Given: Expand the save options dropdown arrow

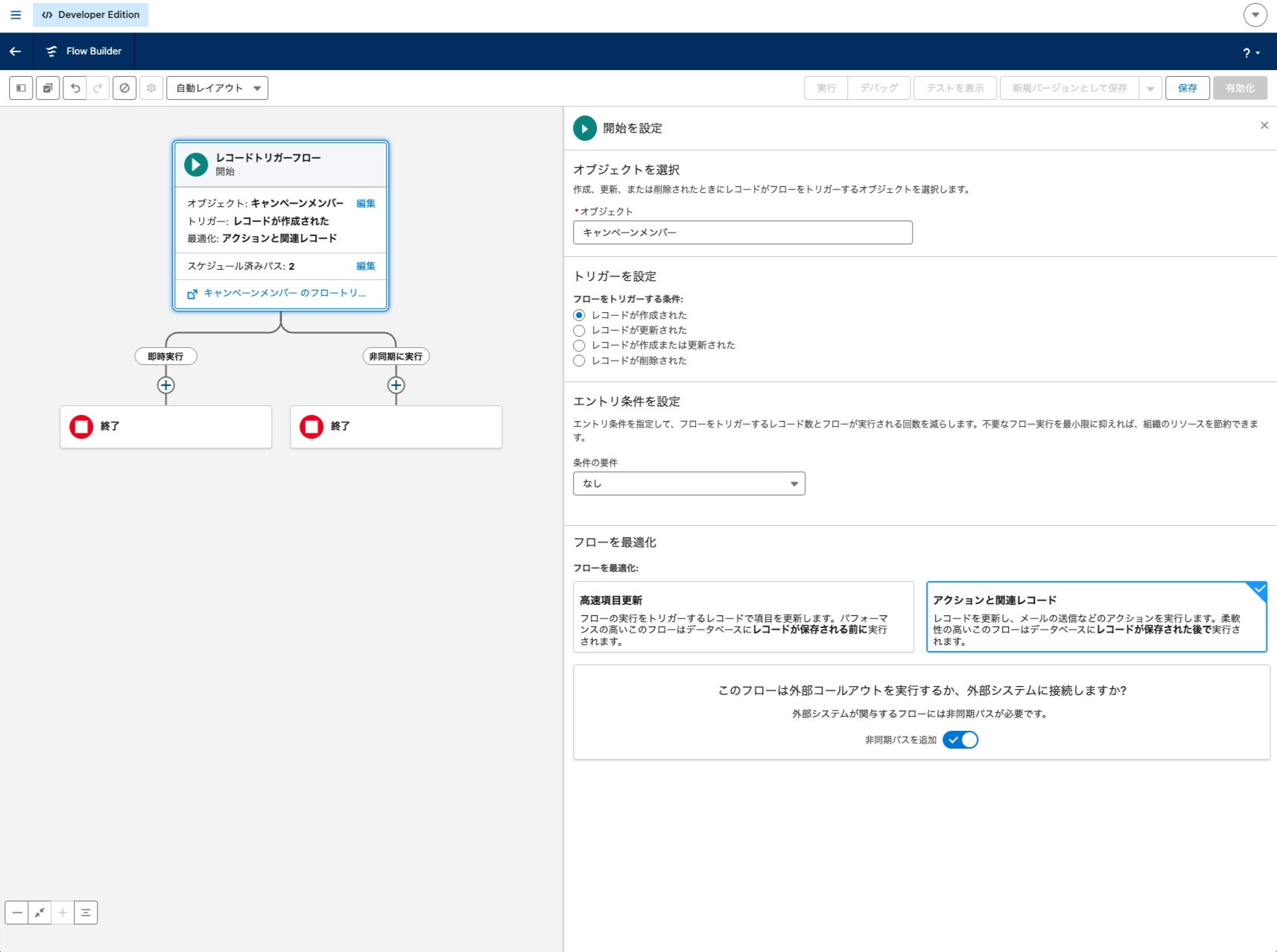Looking at the screenshot, I should pyautogui.click(x=1150, y=88).
